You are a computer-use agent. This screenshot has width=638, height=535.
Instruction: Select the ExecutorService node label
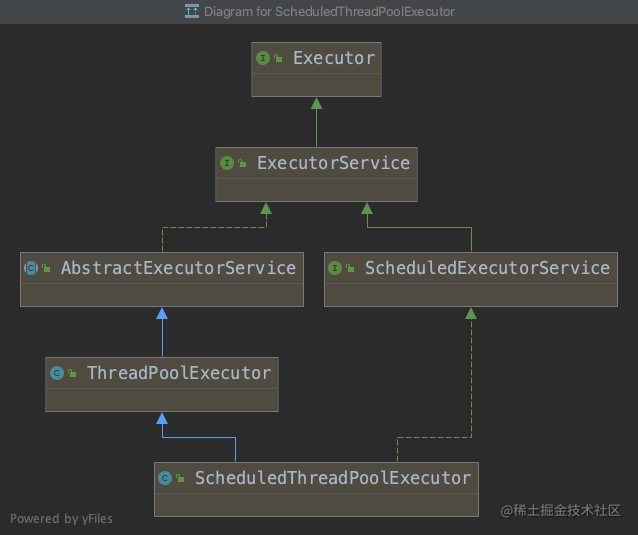333,163
